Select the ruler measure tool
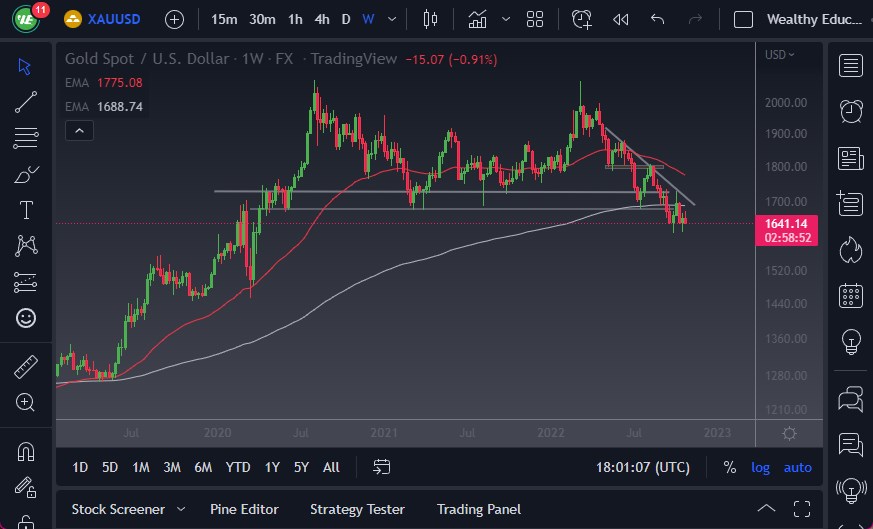The height and width of the screenshot is (529, 873). 26,367
